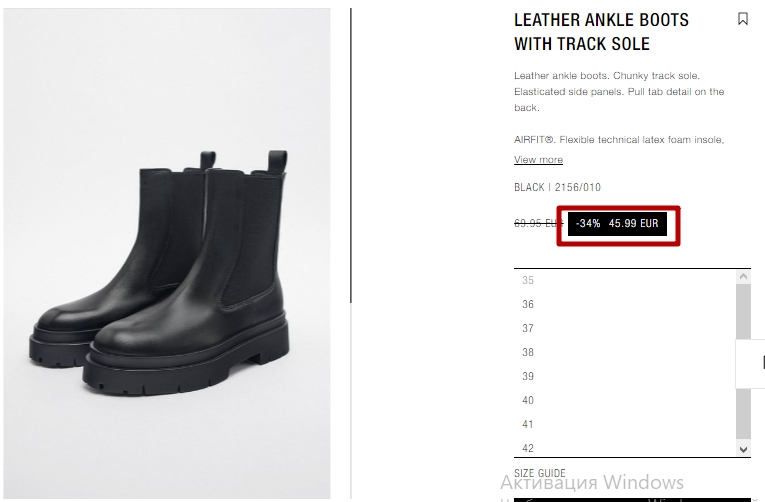Choose size 38 from list
This screenshot has height=502, width=765.
tap(528, 352)
